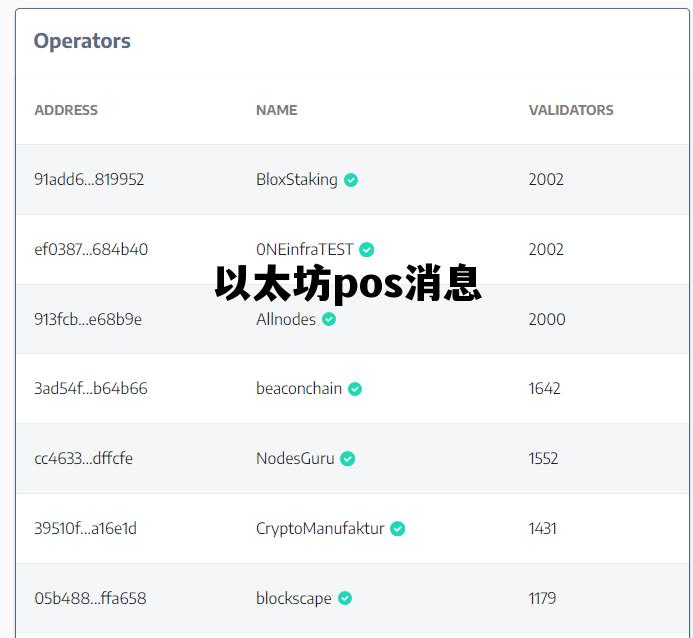
Task: Click validator count 1431 for CryptoManufaktur
Action: tap(543, 528)
